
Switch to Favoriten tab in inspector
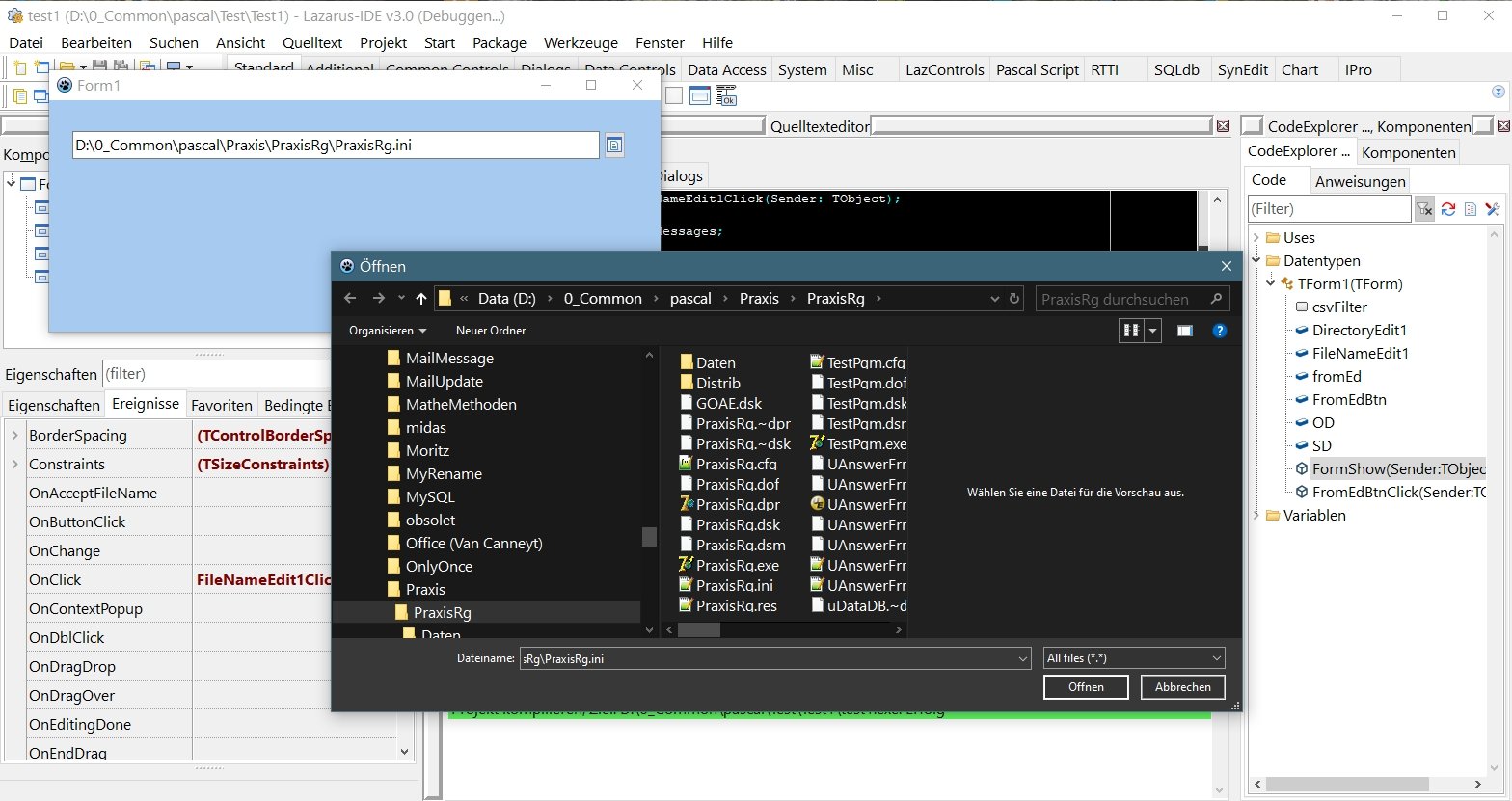point(222,405)
